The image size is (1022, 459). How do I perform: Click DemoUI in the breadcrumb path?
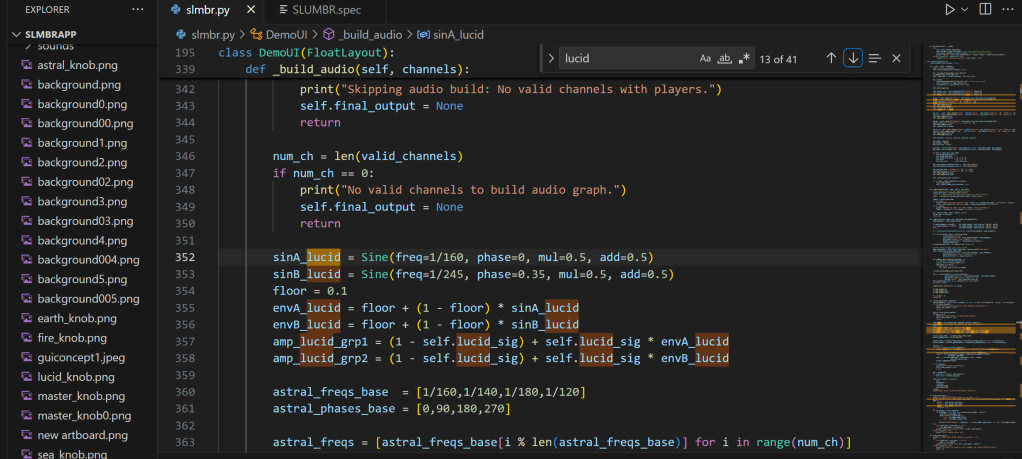click(x=285, y=34)
